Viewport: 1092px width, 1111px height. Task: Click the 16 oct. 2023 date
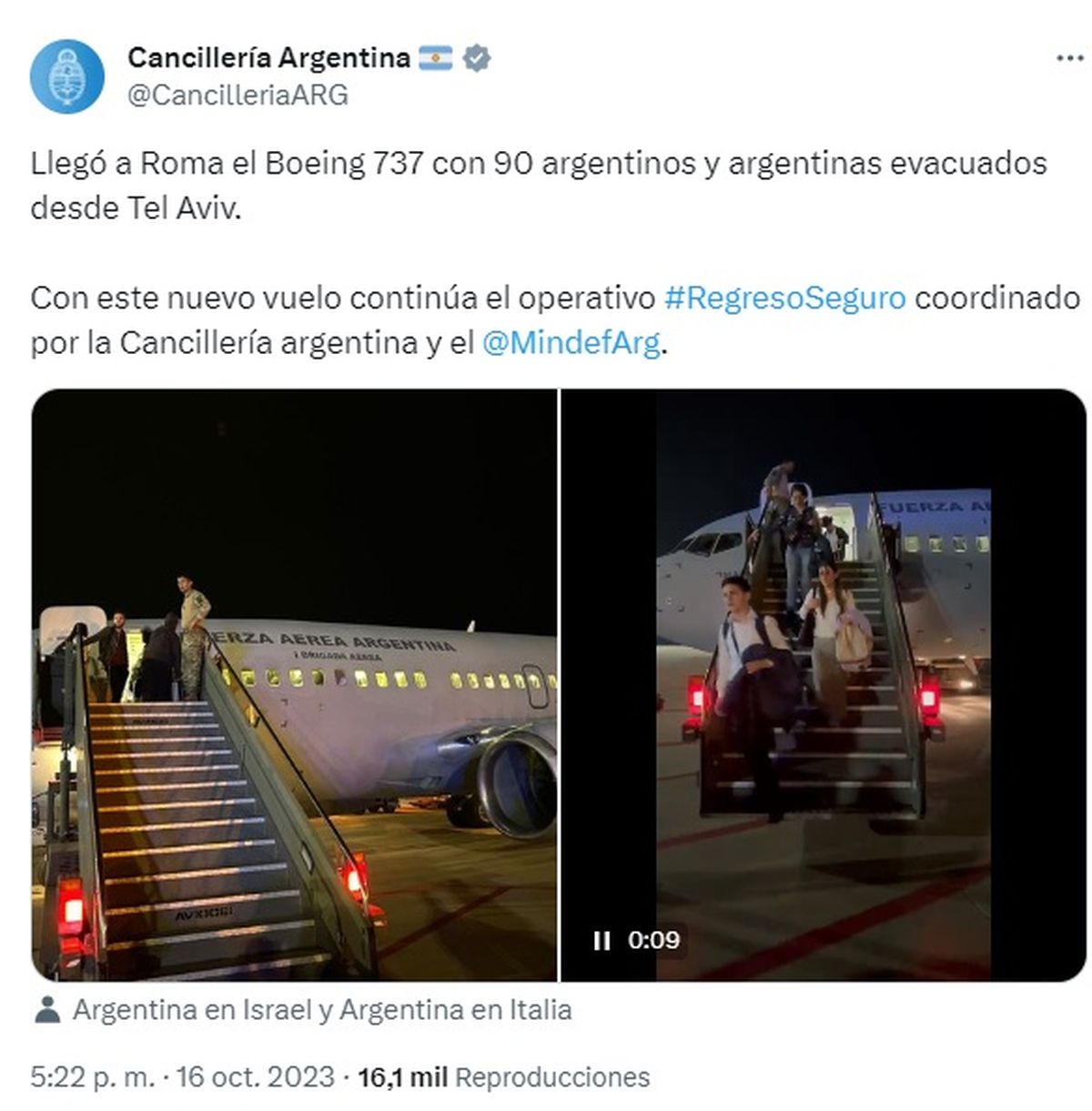[256, 1077]
